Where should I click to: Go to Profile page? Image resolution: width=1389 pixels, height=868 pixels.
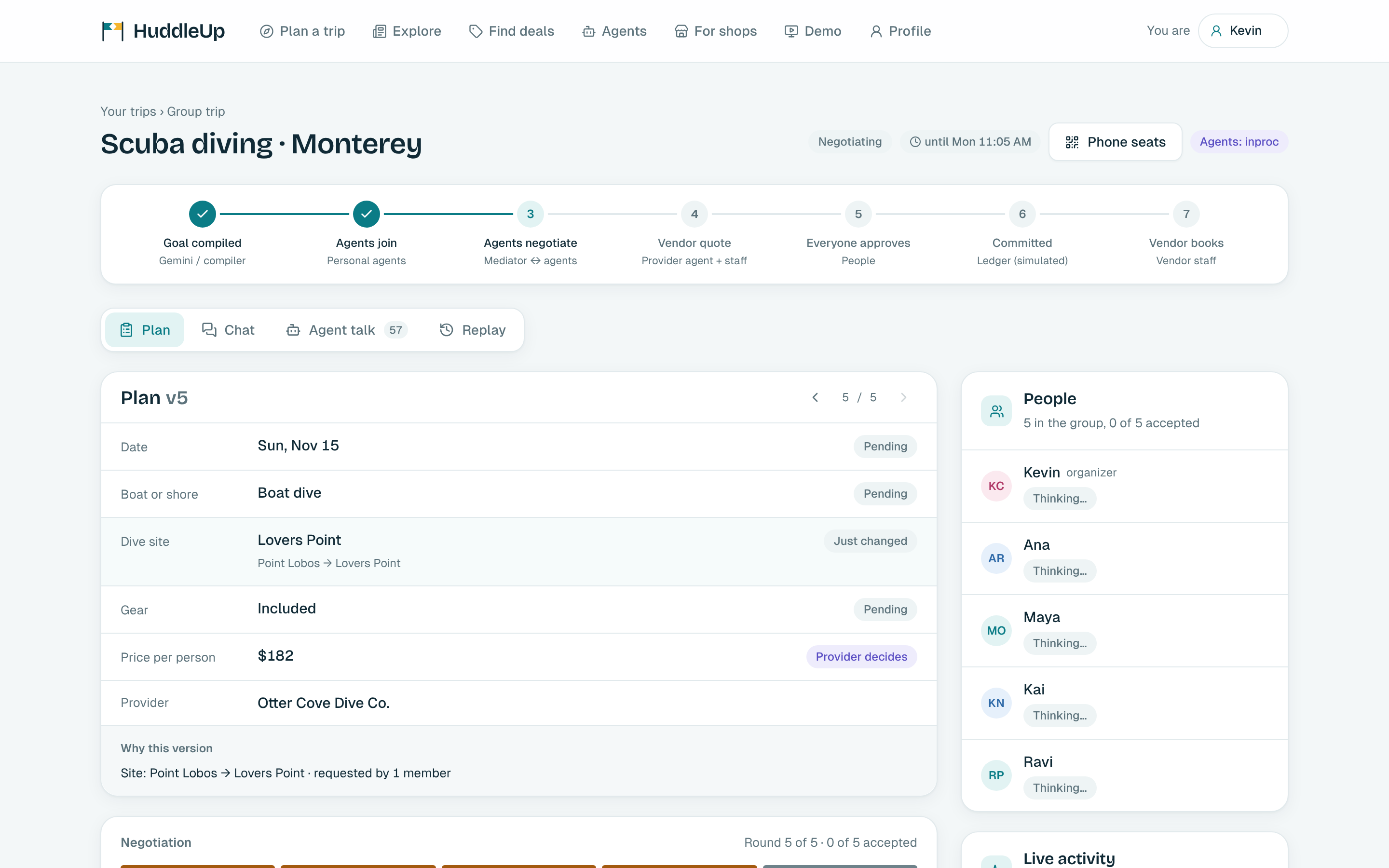900,31
